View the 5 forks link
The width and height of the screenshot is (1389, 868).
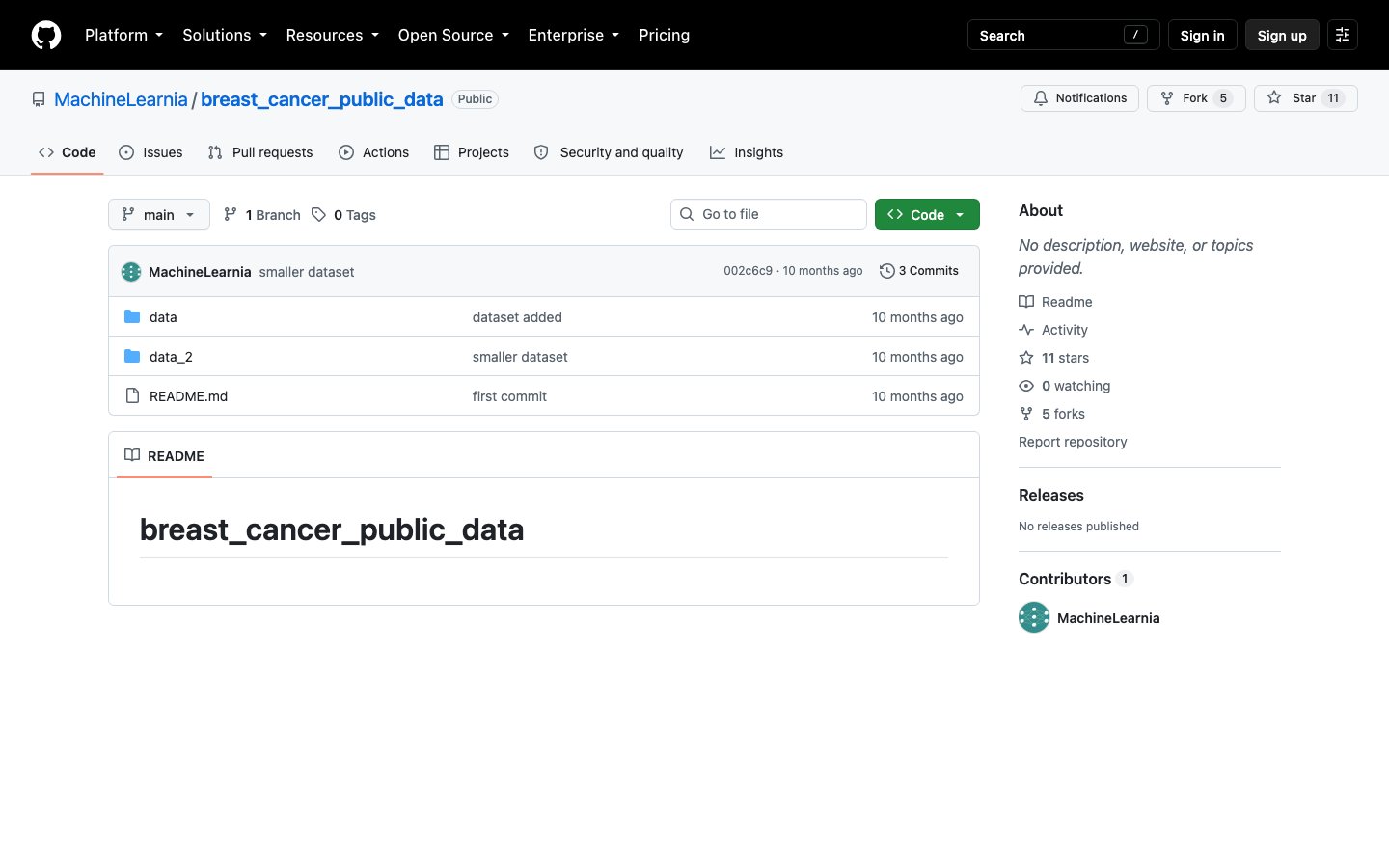(x=1052, y=414)
